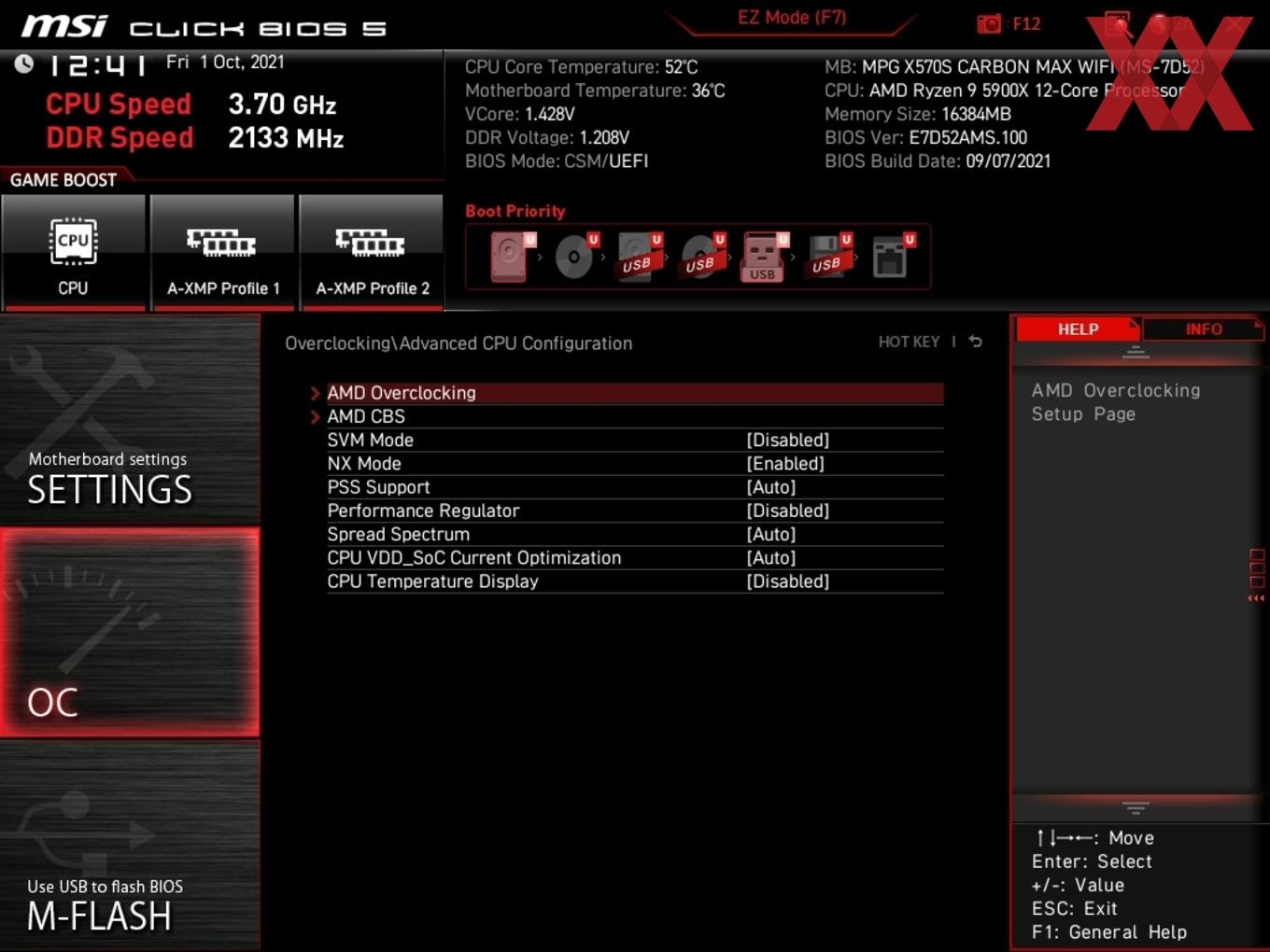Click the CPU Core Temperature: 52°C reading
The width and height of the screenshot is (1270, 952).
(582, 67)
